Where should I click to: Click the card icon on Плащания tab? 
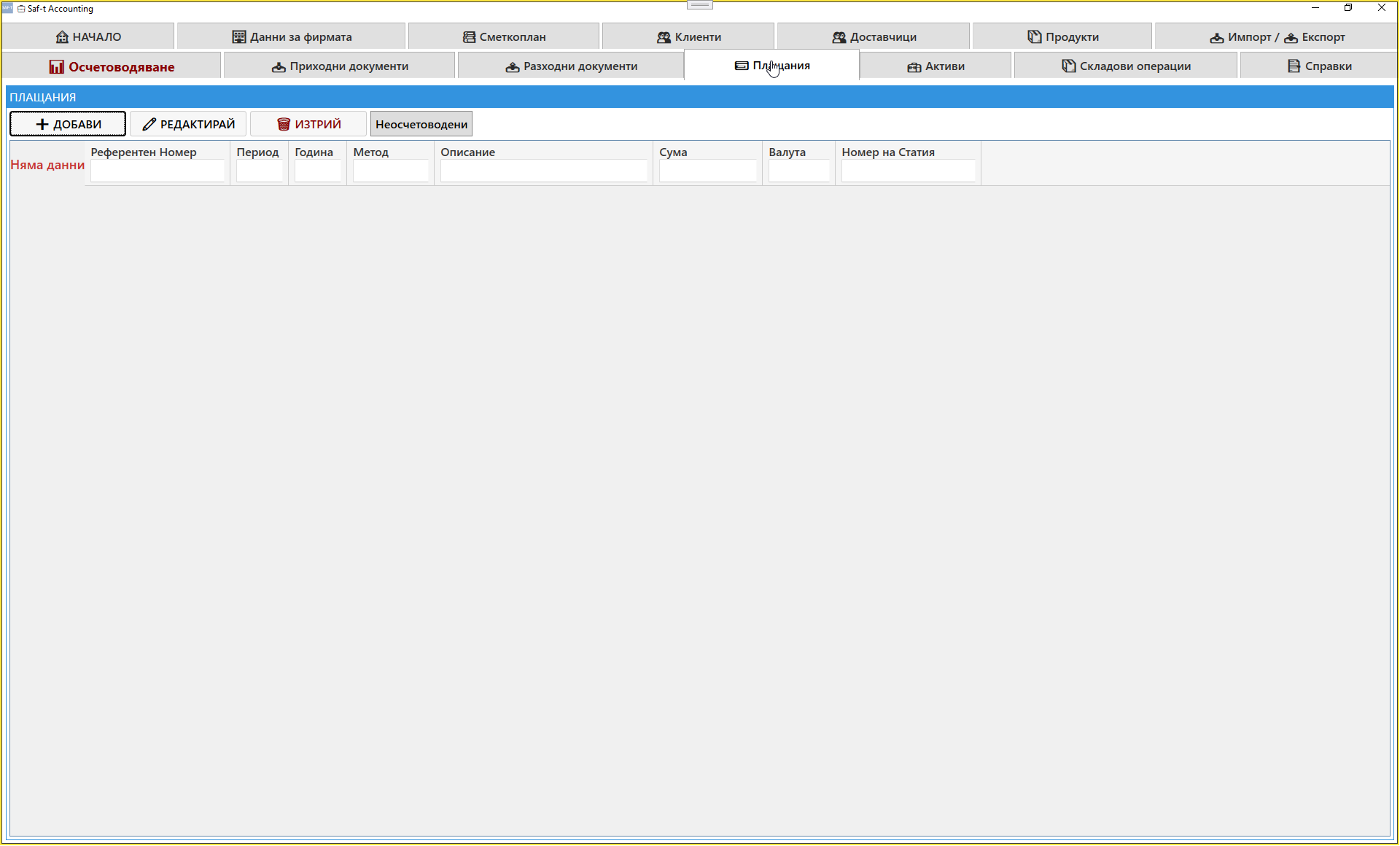[x=742, y=66]
